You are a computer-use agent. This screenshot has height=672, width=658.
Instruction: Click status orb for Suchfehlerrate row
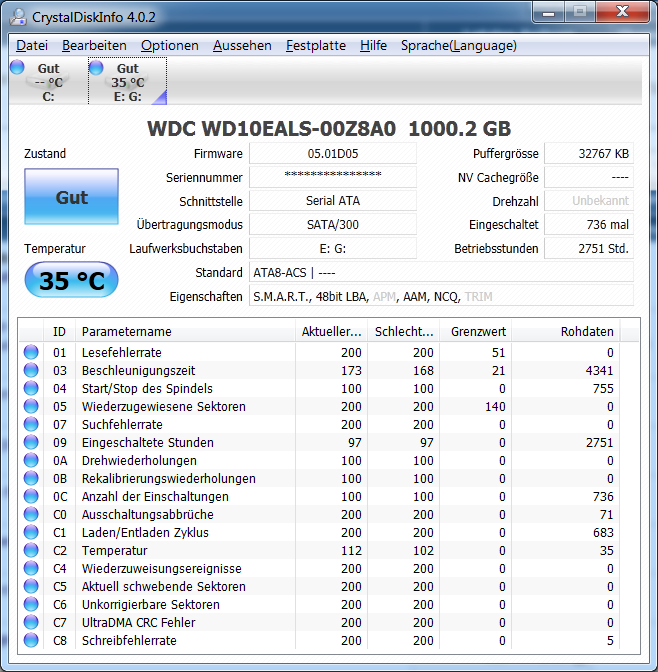(x=31, y=424)
